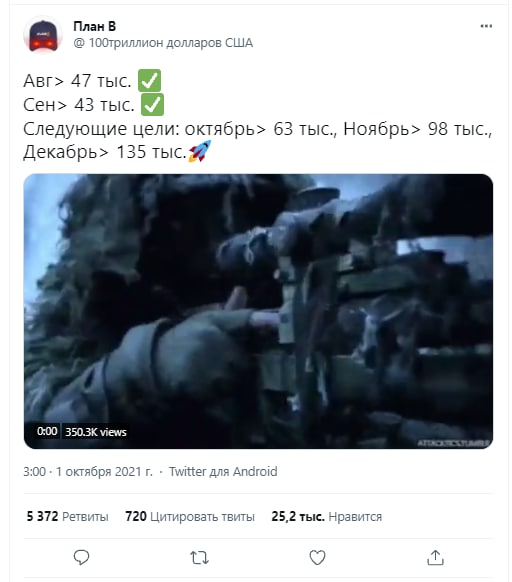The width and height of the screenshot is (512, 582).
Task: Click the green checkmark after Сен 43 тыс.
Action: [x=152, y=105]
